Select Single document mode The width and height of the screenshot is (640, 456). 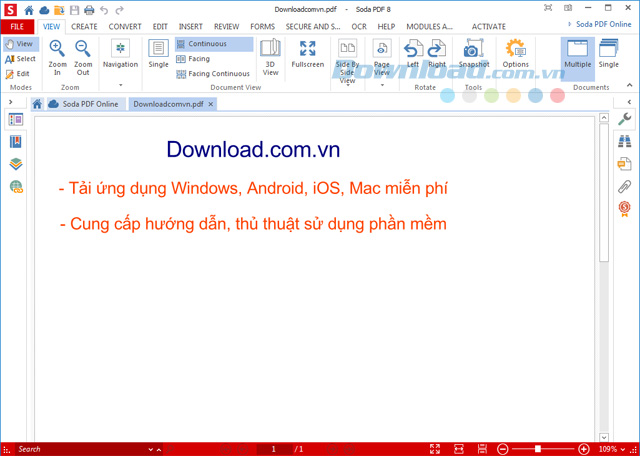tap(609, 53)
